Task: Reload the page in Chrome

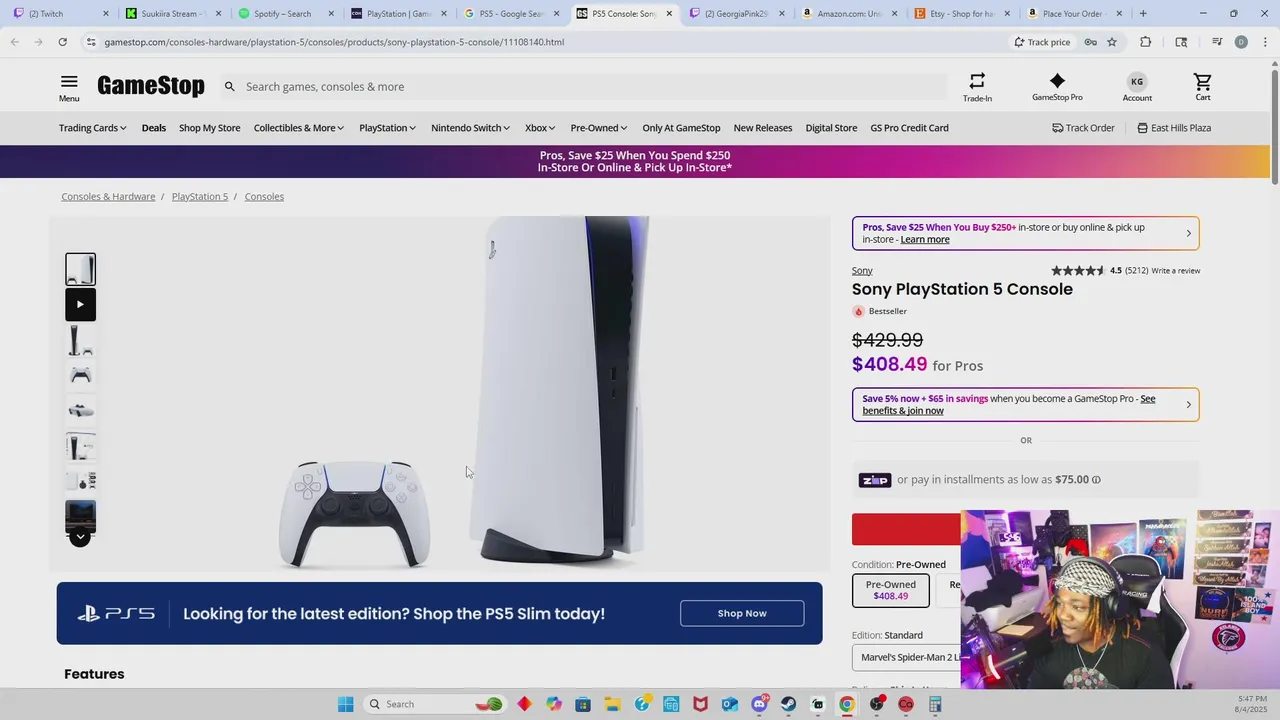Action: (x=62, y=42)
